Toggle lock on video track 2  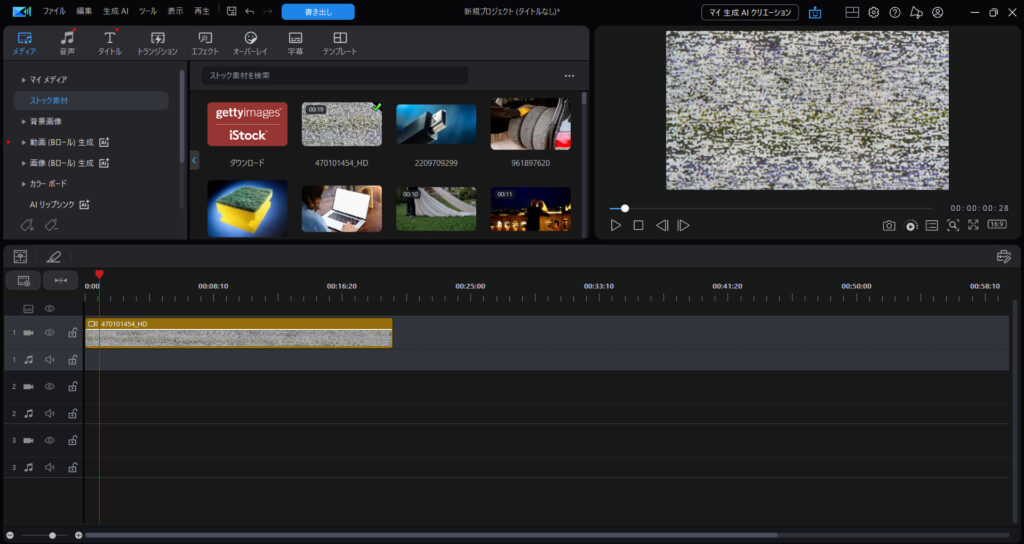coord(72,386)
